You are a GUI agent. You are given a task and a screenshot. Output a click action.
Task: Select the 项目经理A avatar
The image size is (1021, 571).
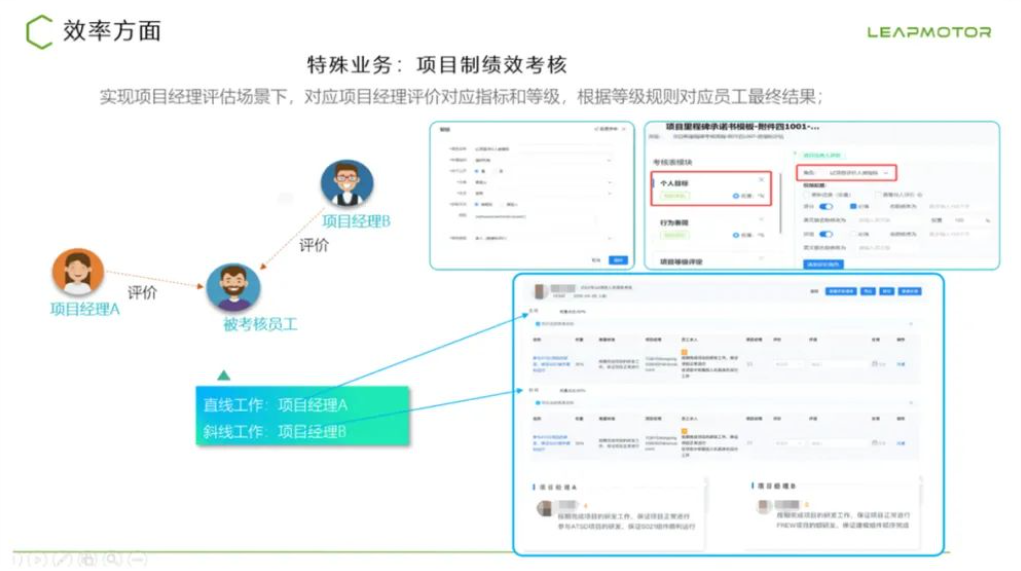[77, 272]
